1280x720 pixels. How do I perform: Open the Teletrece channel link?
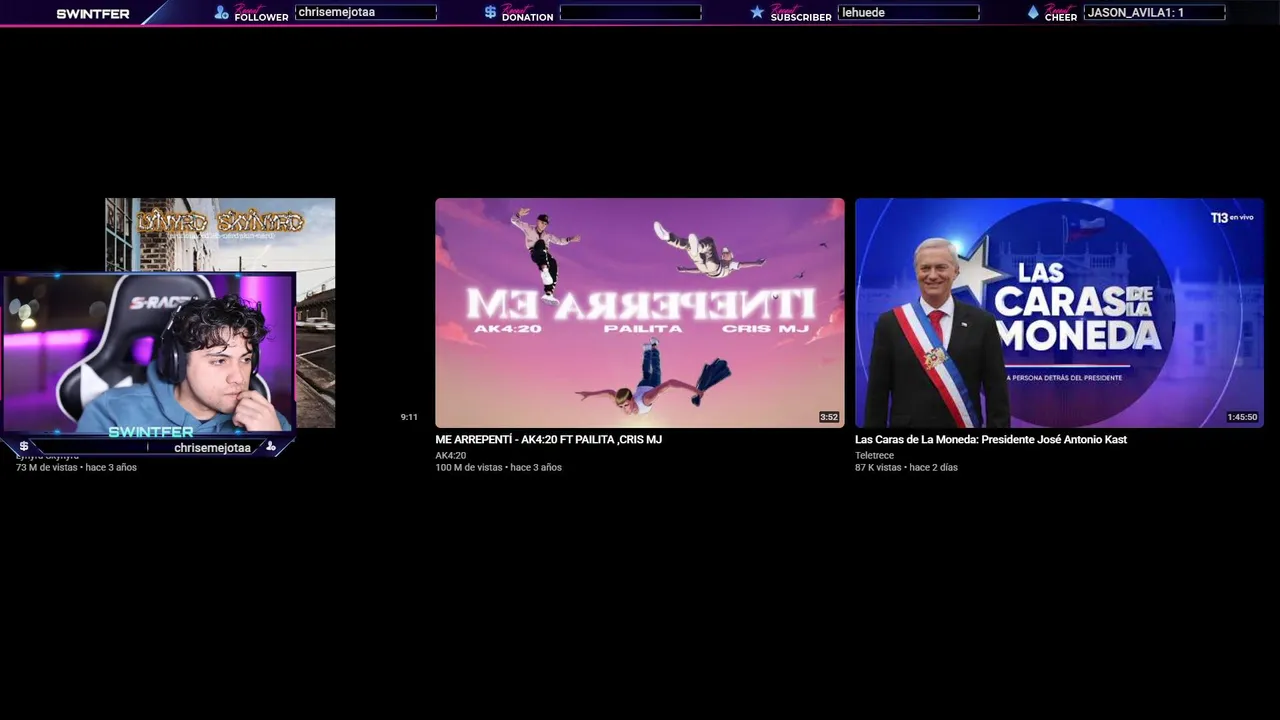pos(874,455)
